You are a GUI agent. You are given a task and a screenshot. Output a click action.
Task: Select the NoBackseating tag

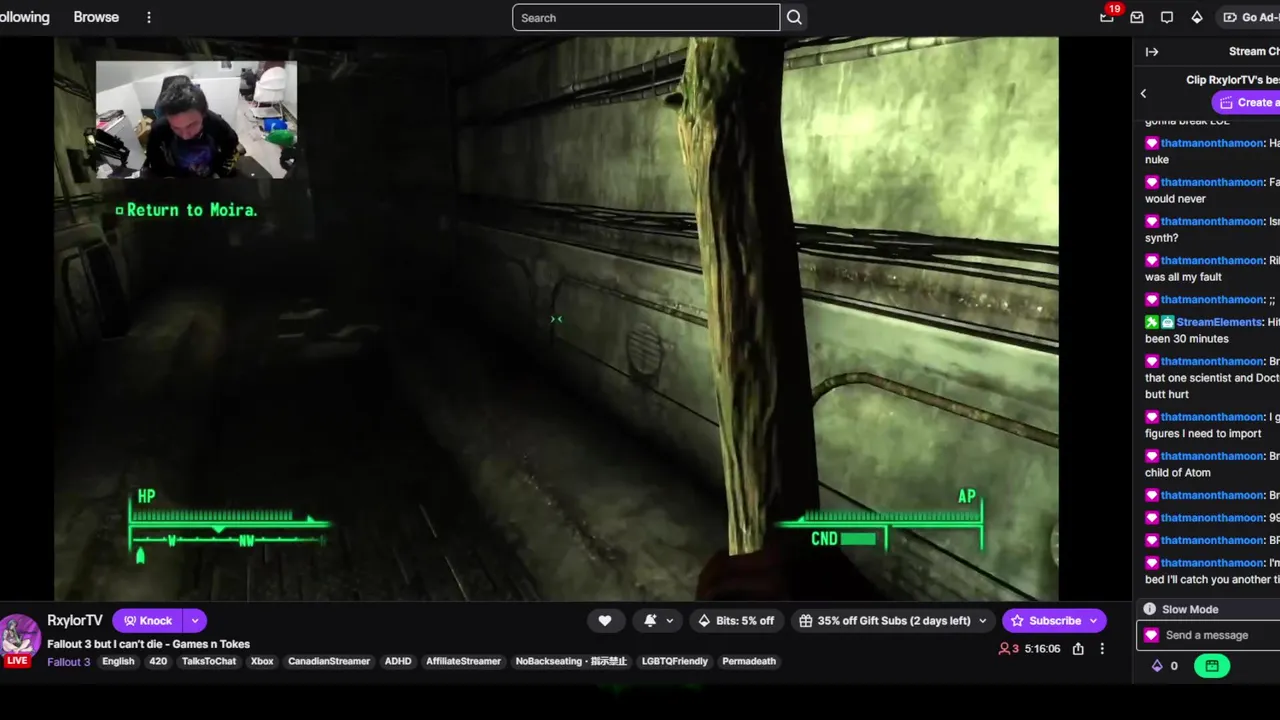pos(571,661)
